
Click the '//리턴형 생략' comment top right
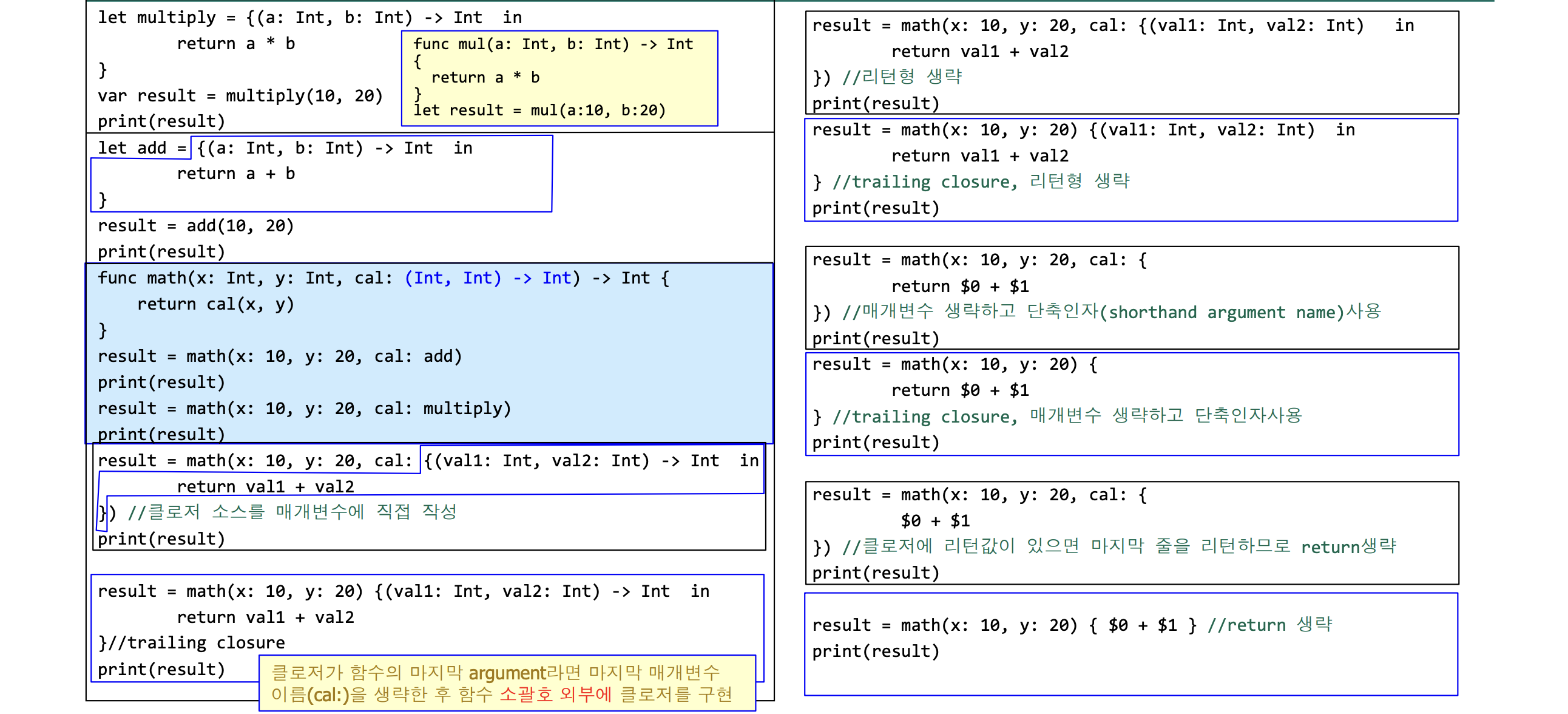point(902,77)
